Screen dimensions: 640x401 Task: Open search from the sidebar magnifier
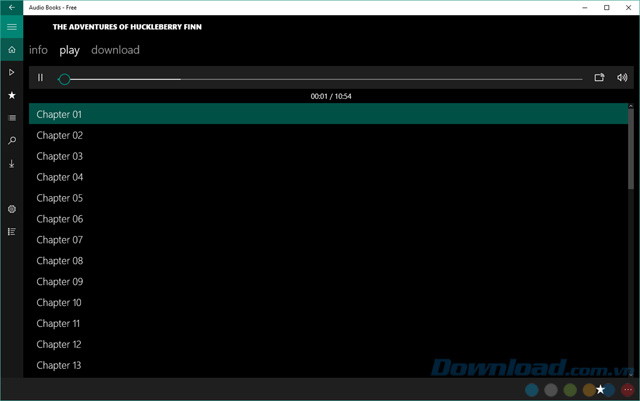coord(11,141)
